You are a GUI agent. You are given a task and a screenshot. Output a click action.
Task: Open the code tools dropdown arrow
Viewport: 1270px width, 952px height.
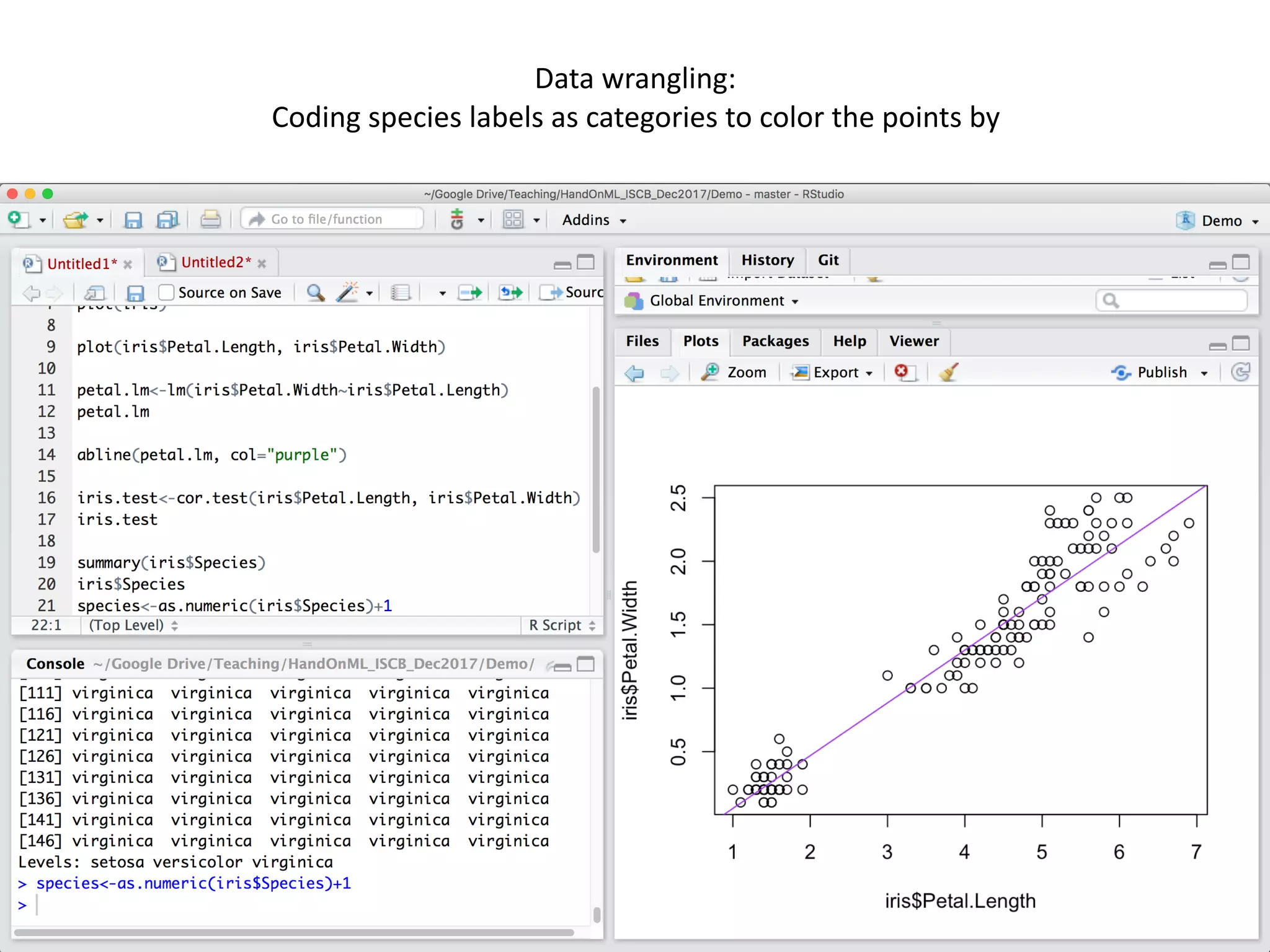point(369,294)
